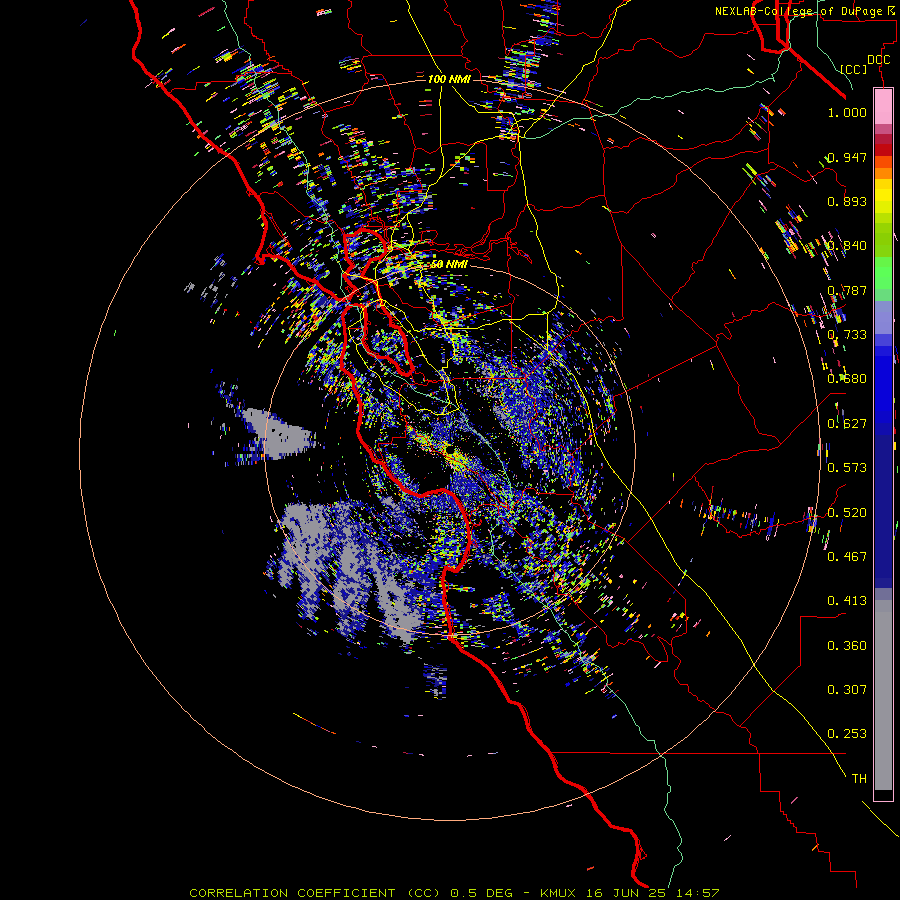Select the 0.947 scale value
Image resolution: width=900 pixels, height=900 pixels.
(847, 157)
